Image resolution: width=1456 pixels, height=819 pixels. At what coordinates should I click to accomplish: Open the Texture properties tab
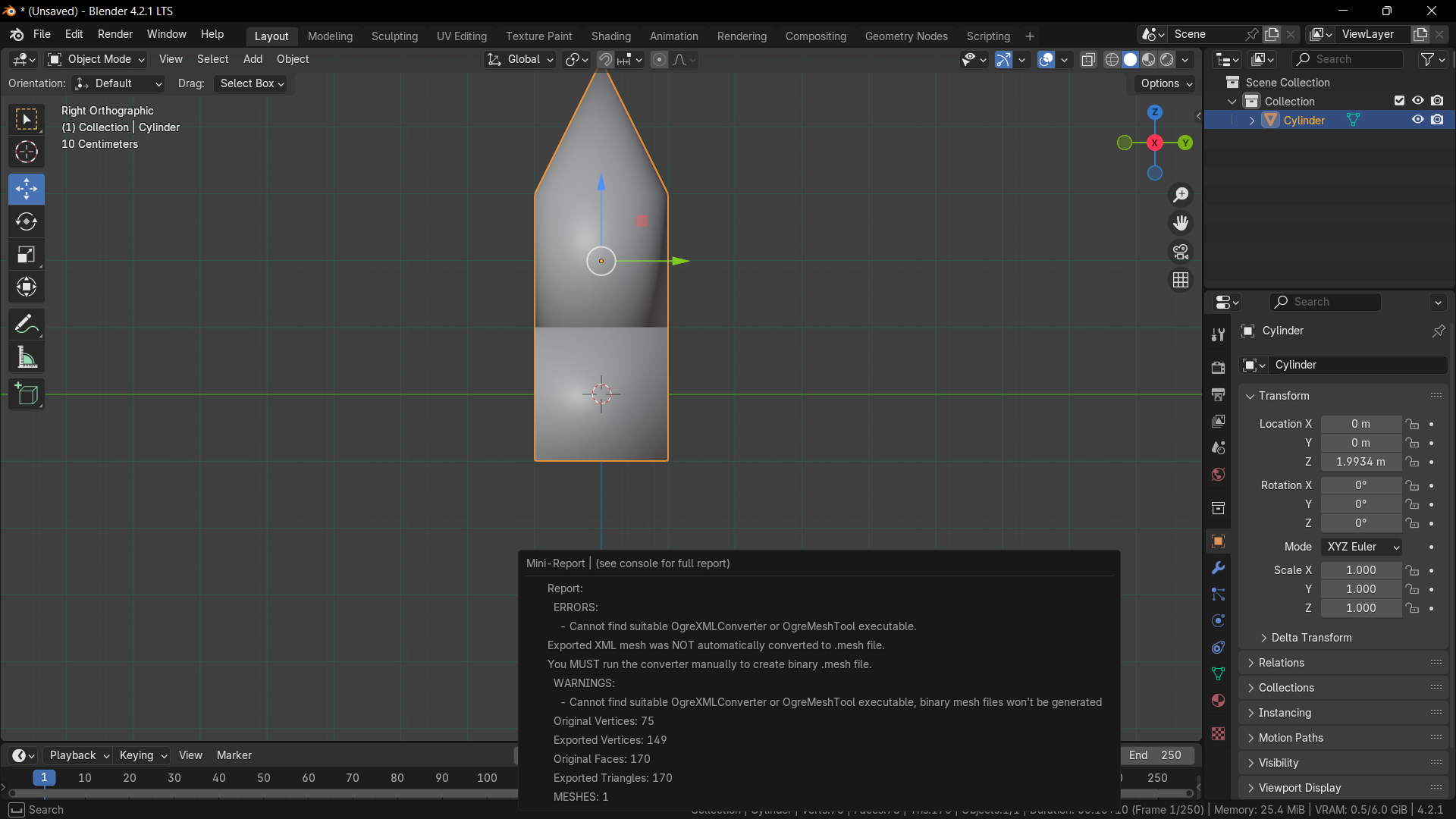pos(1218,733)
